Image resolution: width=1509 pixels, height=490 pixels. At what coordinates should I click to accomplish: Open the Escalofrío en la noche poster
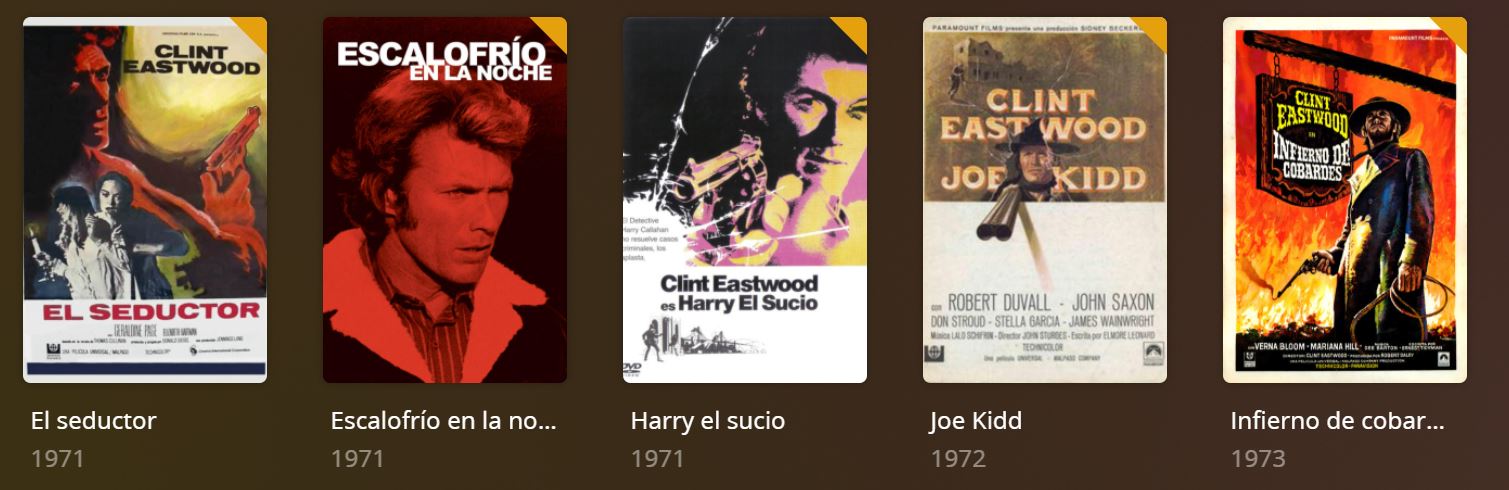(445, 200)
